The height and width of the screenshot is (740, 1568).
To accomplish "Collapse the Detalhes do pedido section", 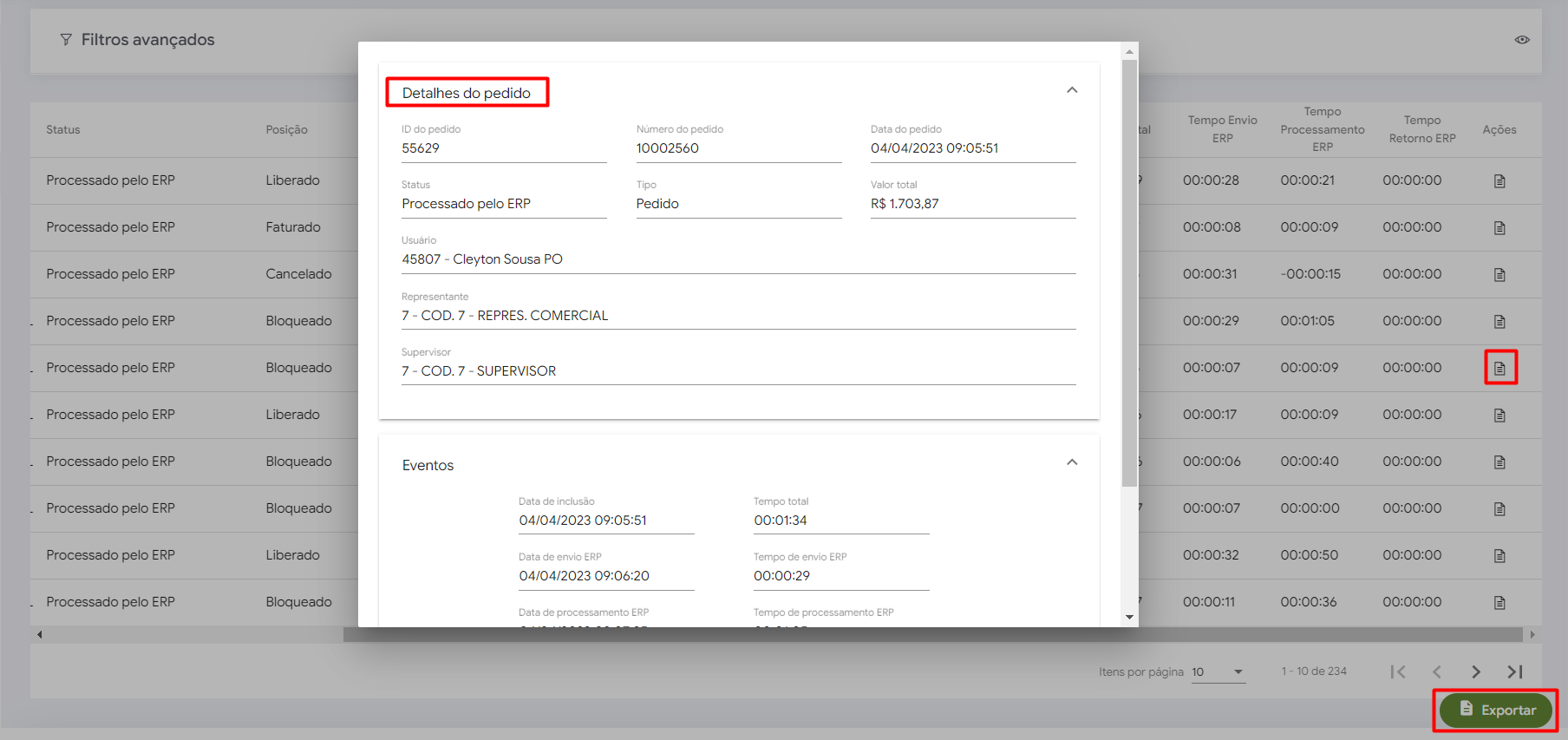I will pos(1072,90).
